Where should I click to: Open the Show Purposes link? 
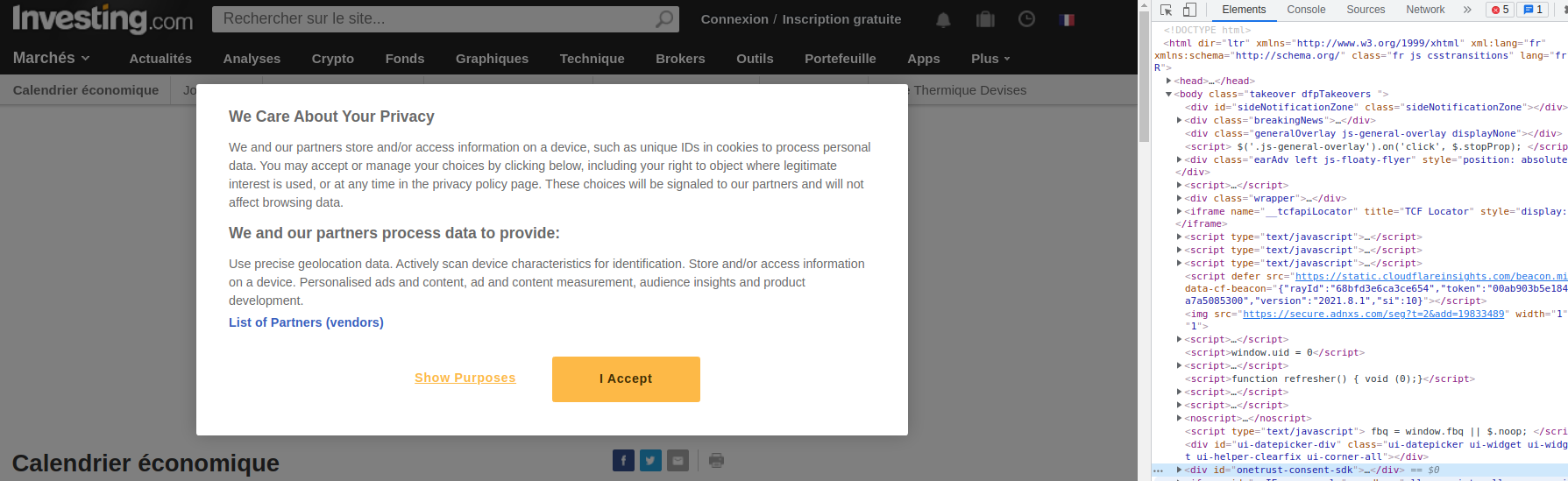click(x=465, y=378)
